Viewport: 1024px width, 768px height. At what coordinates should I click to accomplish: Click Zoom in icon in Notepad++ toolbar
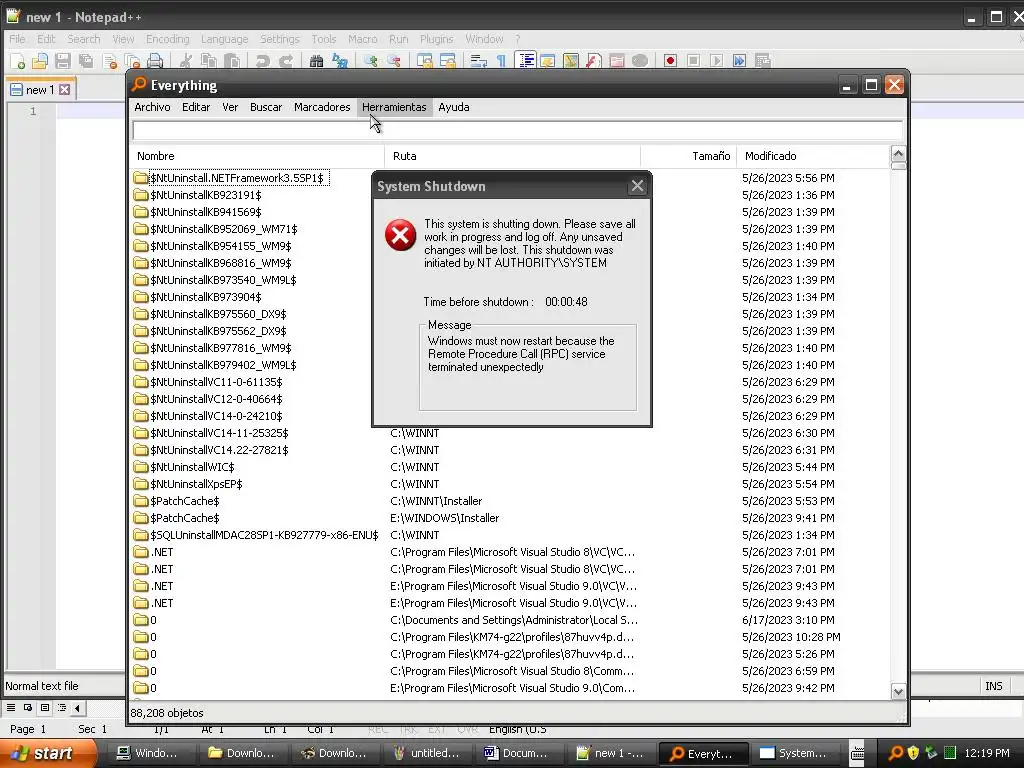tap(371, 61)
